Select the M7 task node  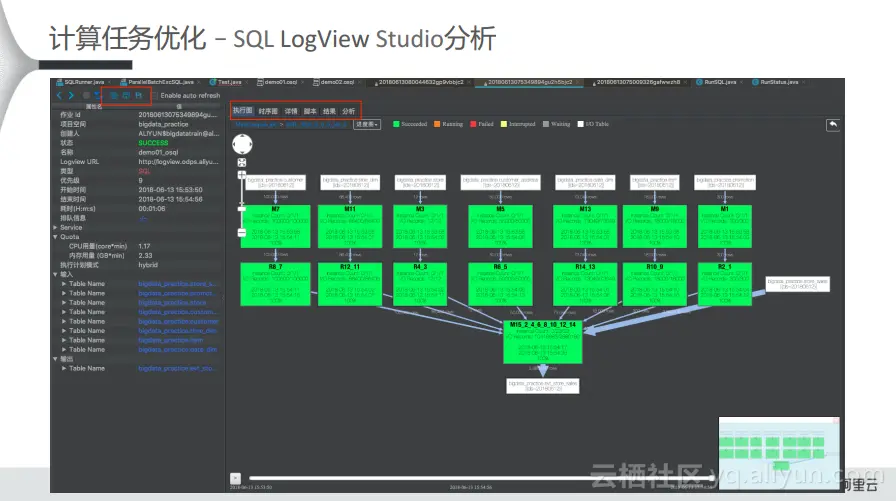(x=275, y=226)
